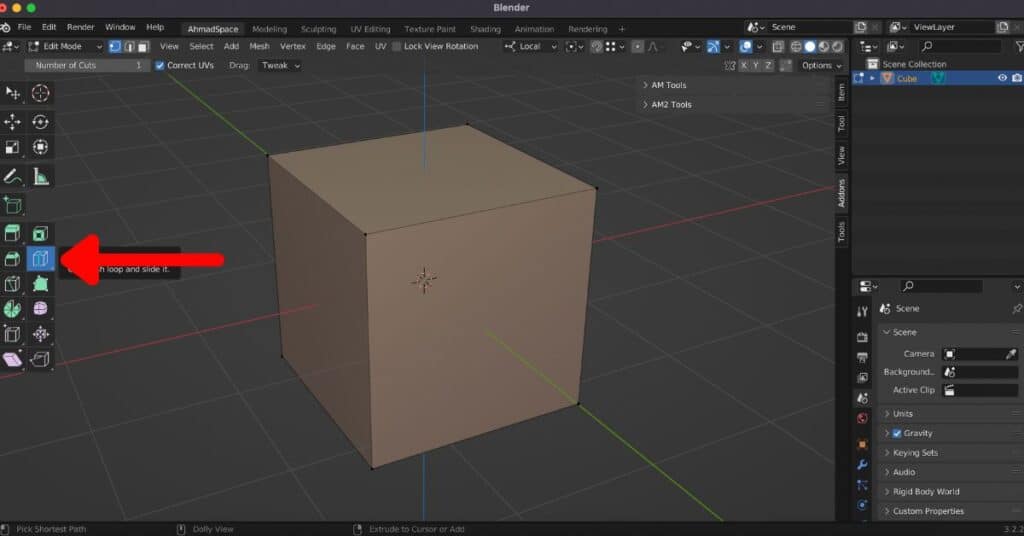
Task: Expand the AM Tools panel
Action: point(669,85)
